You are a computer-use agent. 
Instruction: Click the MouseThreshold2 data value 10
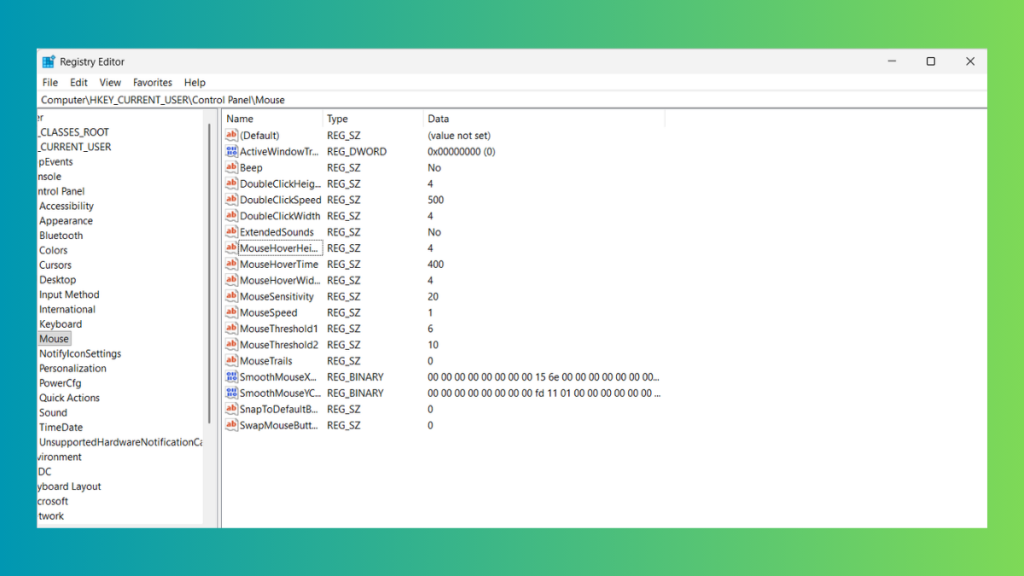point(433,345)
